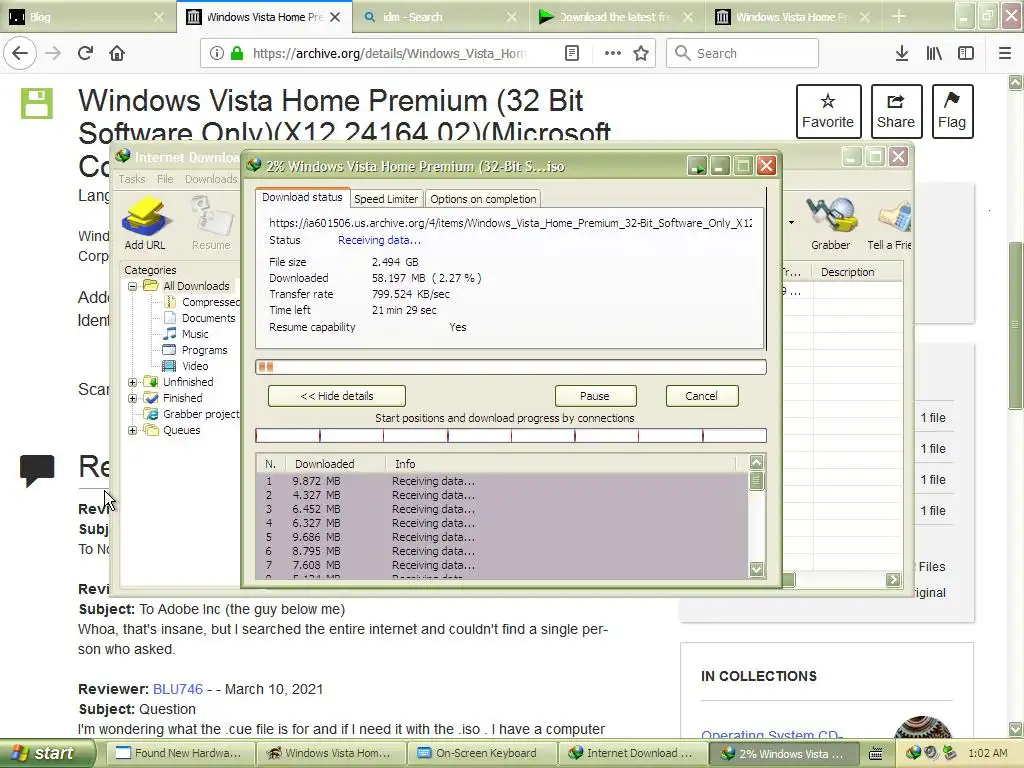1024x768 pixels.
Task: Open the Tasks menu in IDM
Action: [x=132, y=179]
